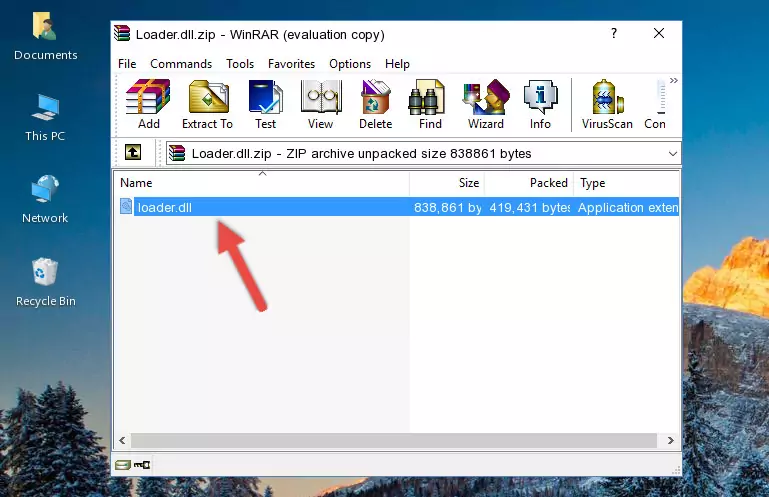Click the partially visible Con toolbar icon
This screenshot has width=769, height=497.
tap(655, 104)
